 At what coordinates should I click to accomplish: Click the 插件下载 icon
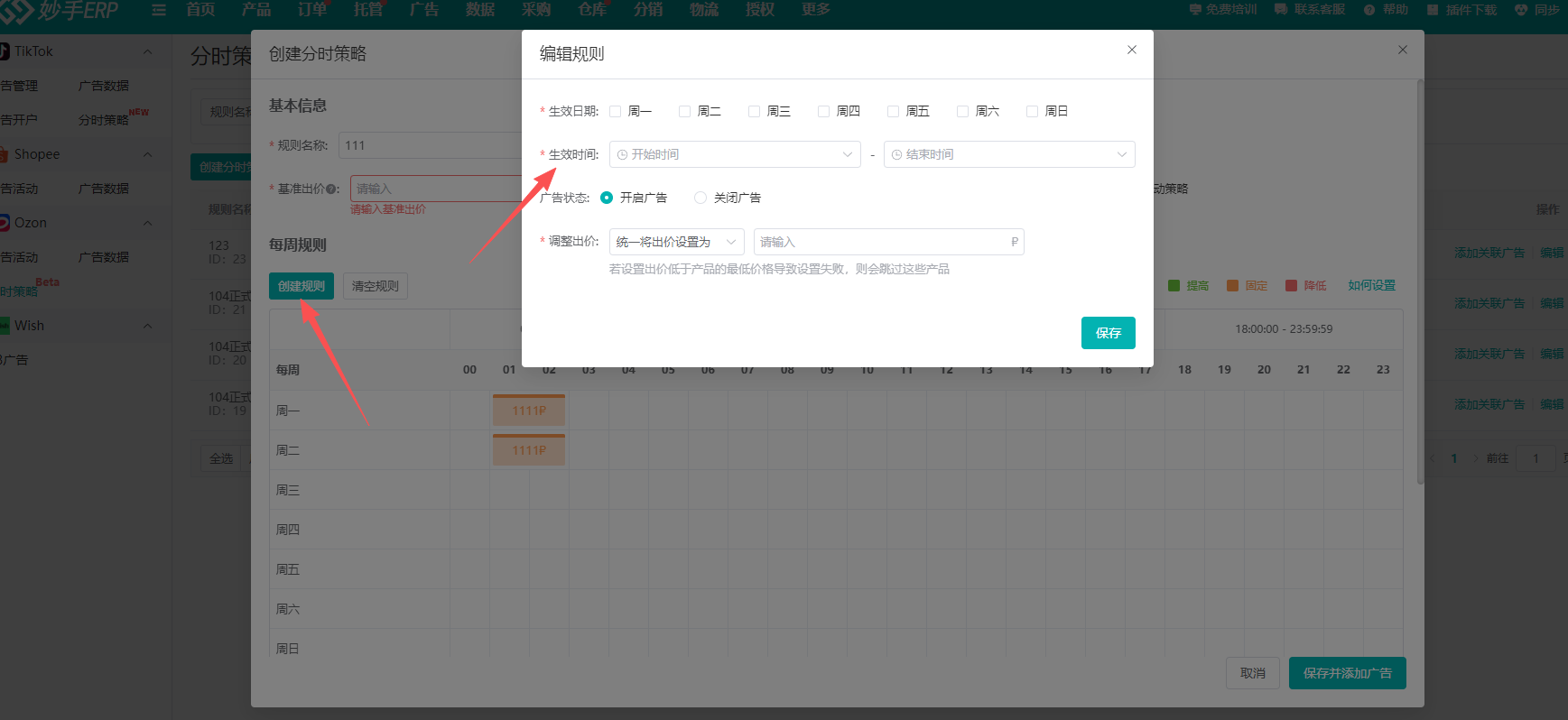coord(1433,10)
